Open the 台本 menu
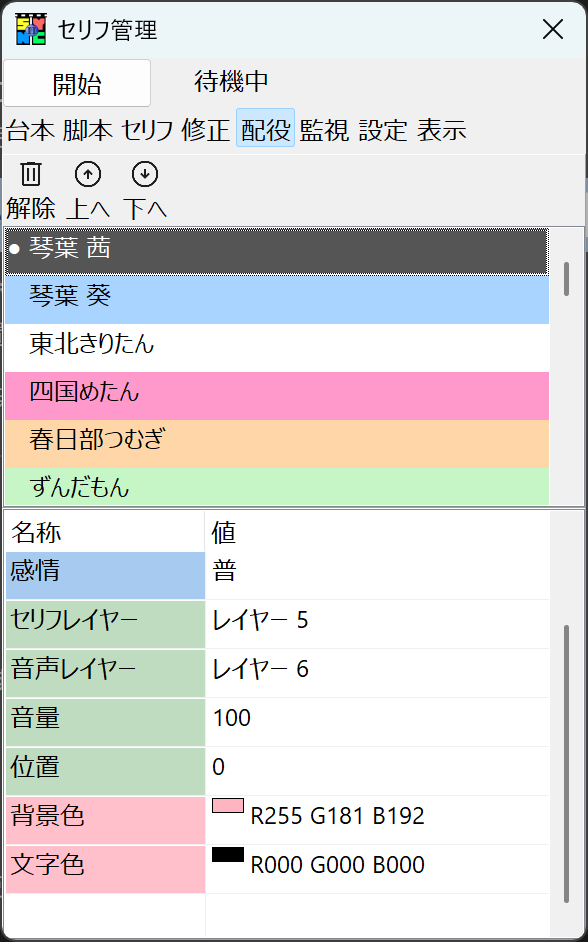 coord(30,130)
